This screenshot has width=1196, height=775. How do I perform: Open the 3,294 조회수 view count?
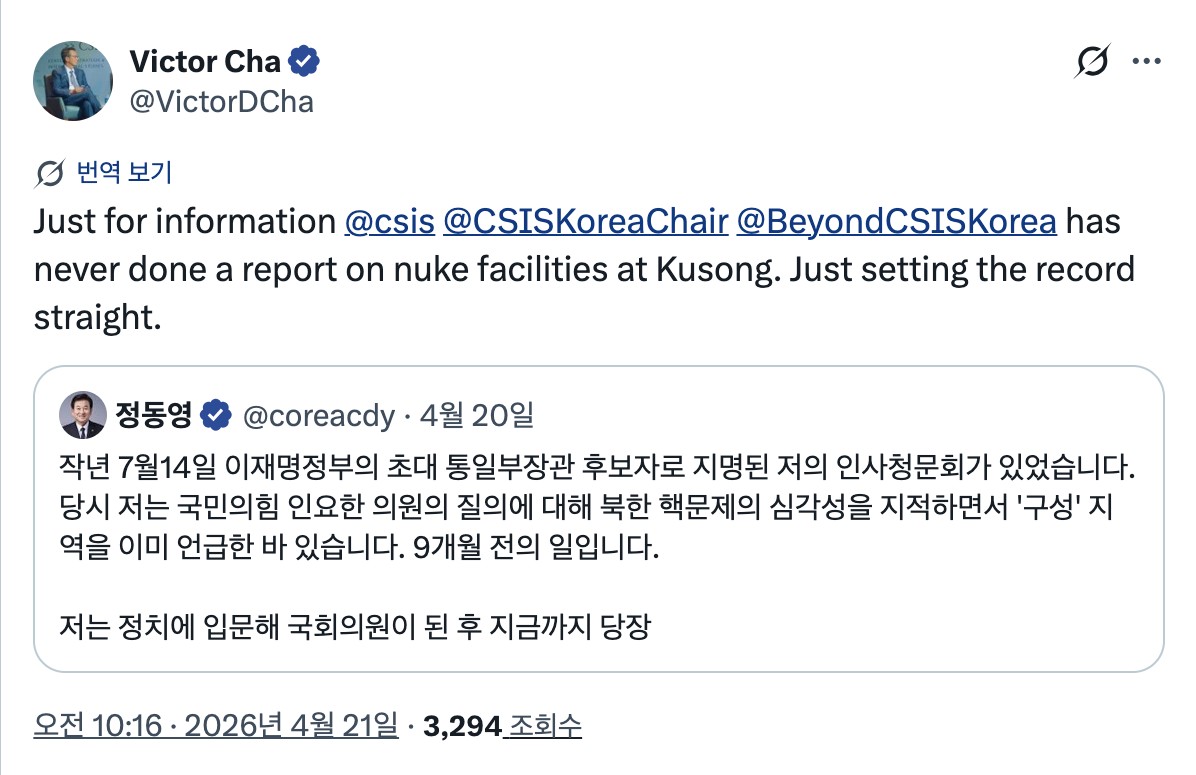pyautogui.click(x=503, y=726)
